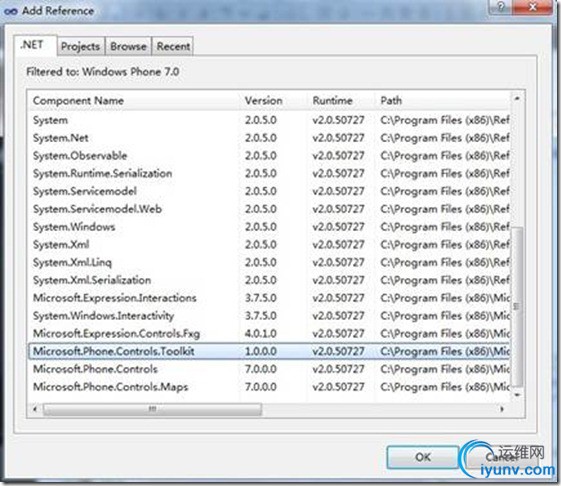
Task: Click the horizontal scrollbar left arrow
Action: point(35,409)
